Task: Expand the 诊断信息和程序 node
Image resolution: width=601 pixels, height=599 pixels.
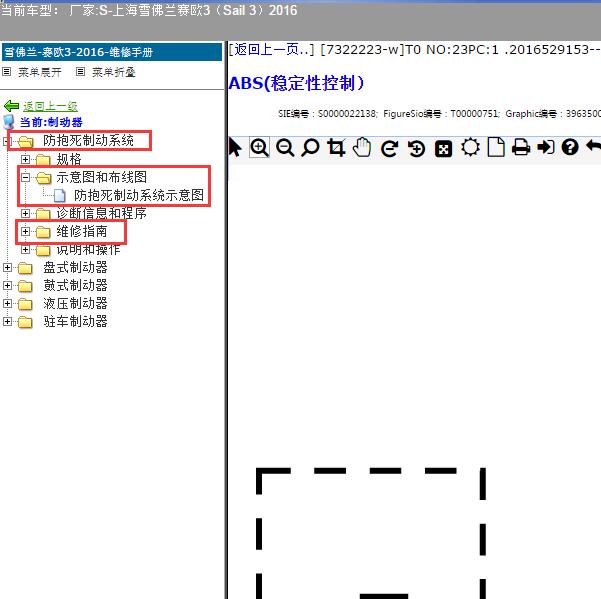Action: pos(25,213)
